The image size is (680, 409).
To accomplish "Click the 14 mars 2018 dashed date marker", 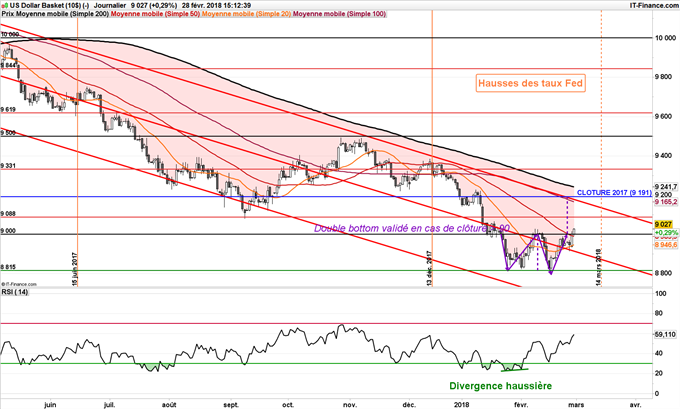I will [598, 267].
